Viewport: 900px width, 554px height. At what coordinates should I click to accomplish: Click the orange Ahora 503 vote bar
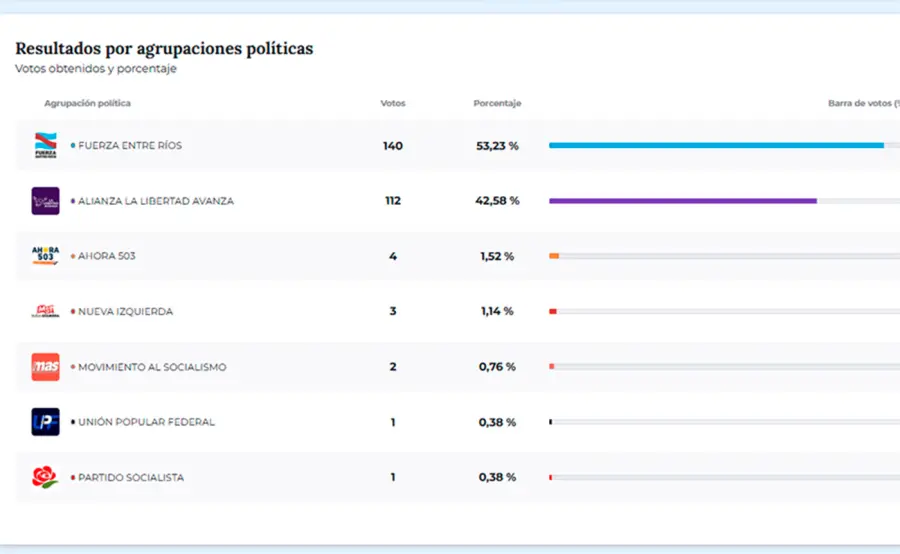click(x=554, y=256)
